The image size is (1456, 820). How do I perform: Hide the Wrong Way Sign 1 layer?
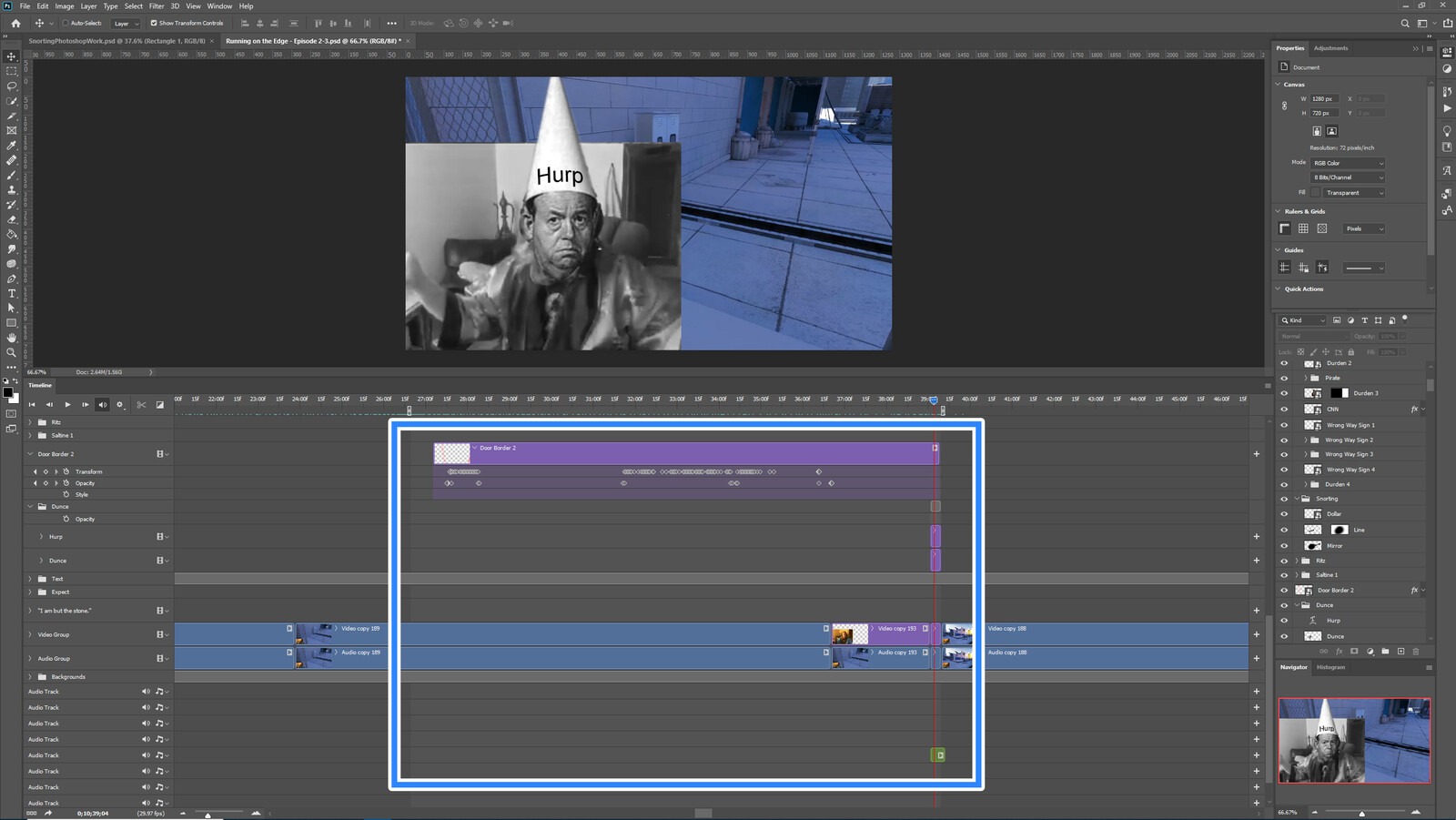click(x=1284, y=425)
